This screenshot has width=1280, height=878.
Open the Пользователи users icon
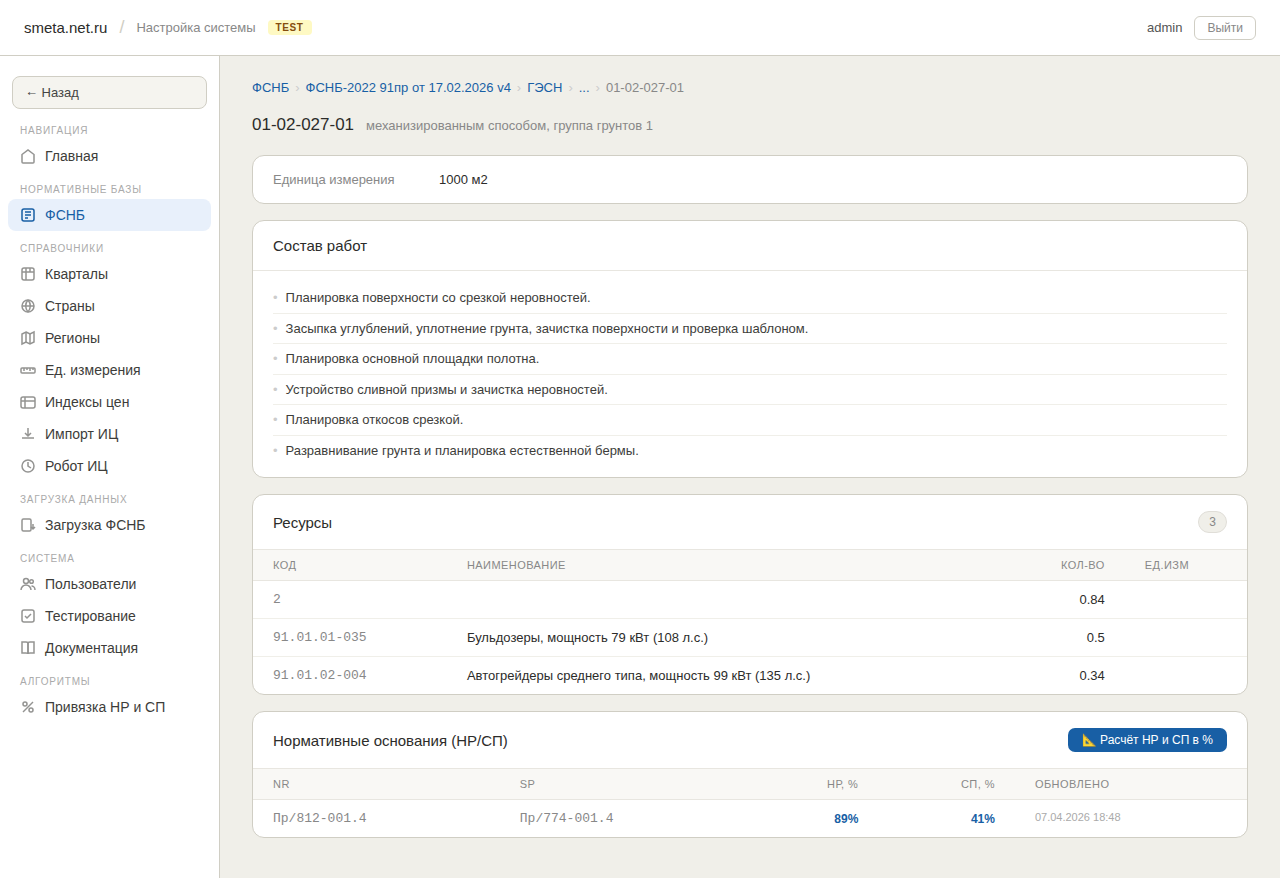pyautogui.click(x=28, y=583)
